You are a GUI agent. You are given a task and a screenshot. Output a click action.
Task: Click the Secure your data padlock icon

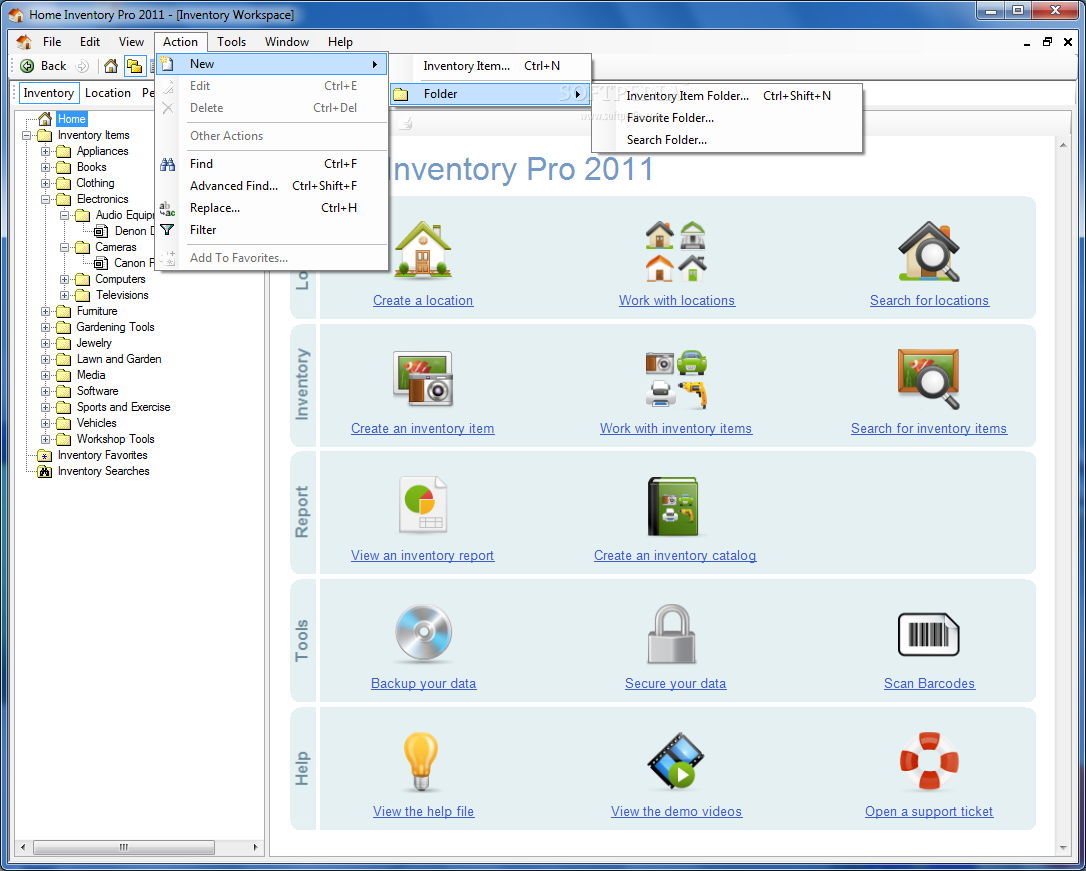coord(672,634)
